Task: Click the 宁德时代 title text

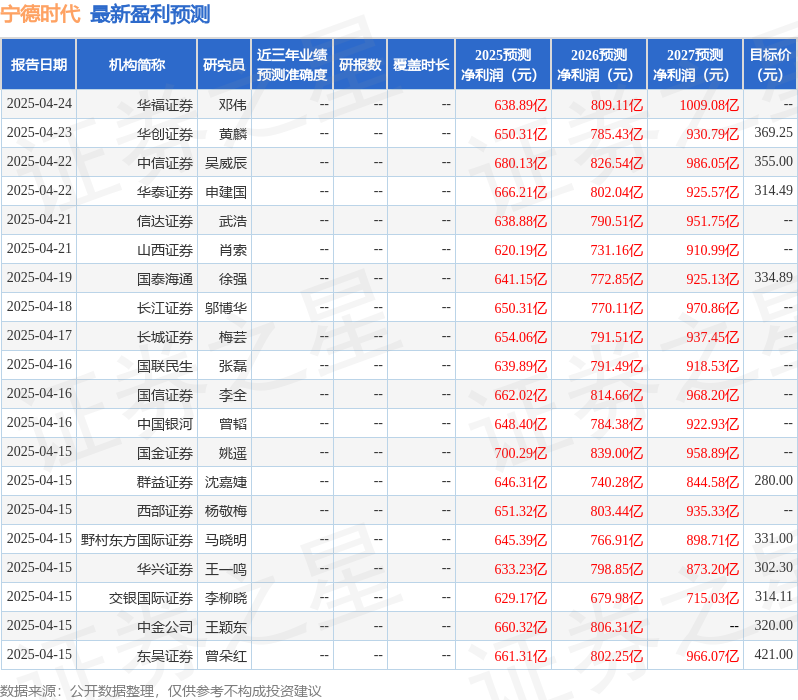Action: click(x=40, y=14)
